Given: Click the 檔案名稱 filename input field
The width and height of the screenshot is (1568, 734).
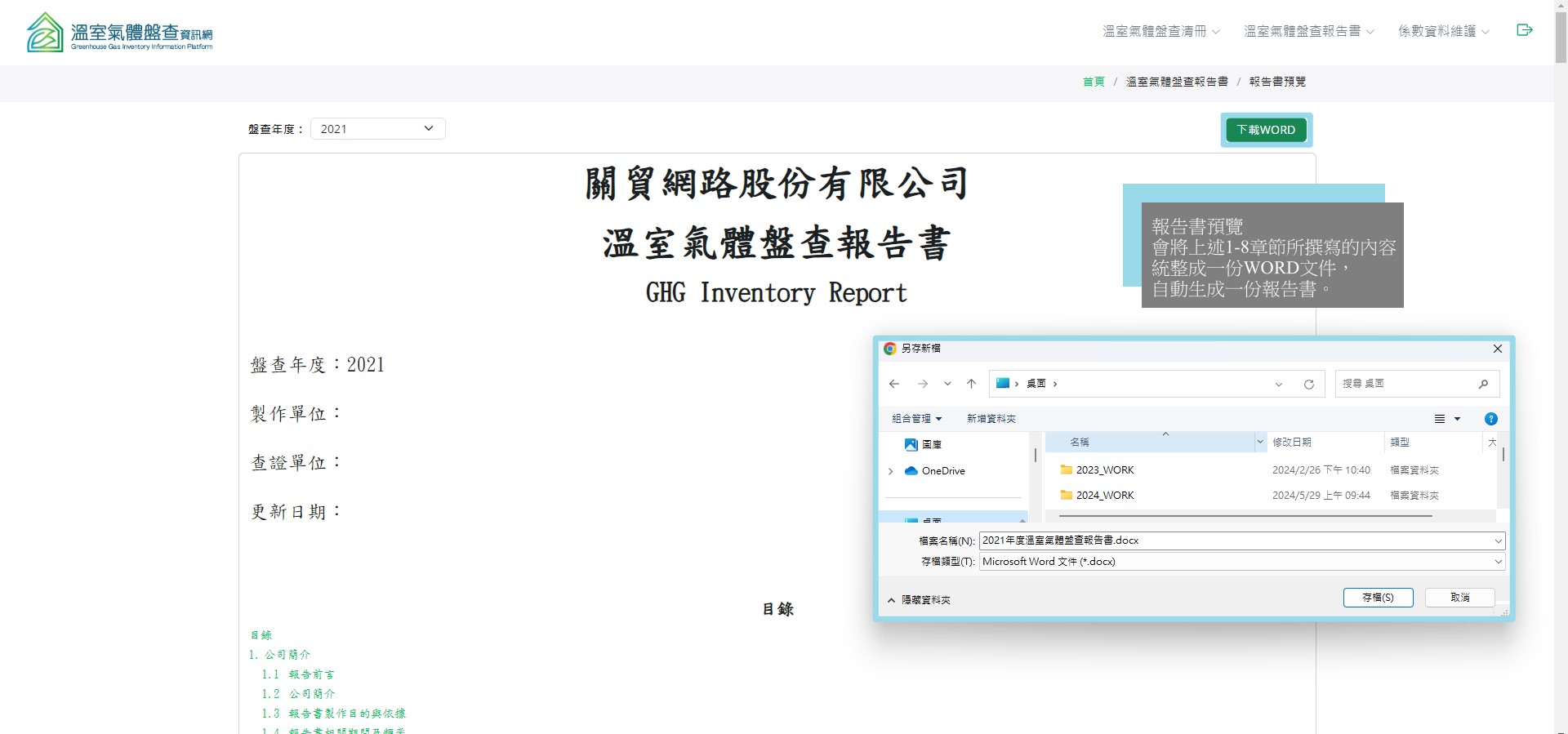Looking at the screenshot, I should point(1233,540).
